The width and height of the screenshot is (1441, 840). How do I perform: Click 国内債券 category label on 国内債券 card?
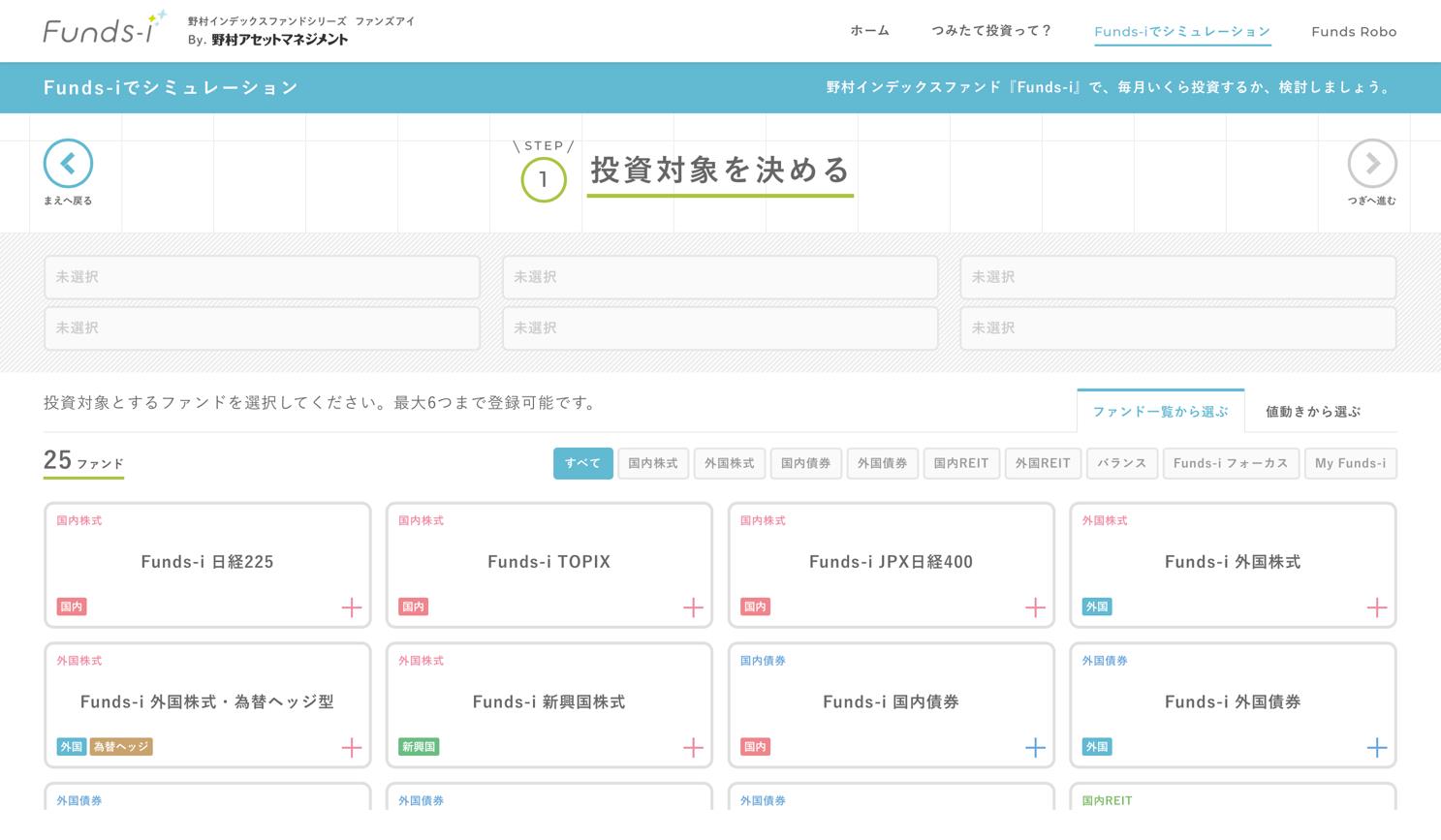tap(763, 660)
